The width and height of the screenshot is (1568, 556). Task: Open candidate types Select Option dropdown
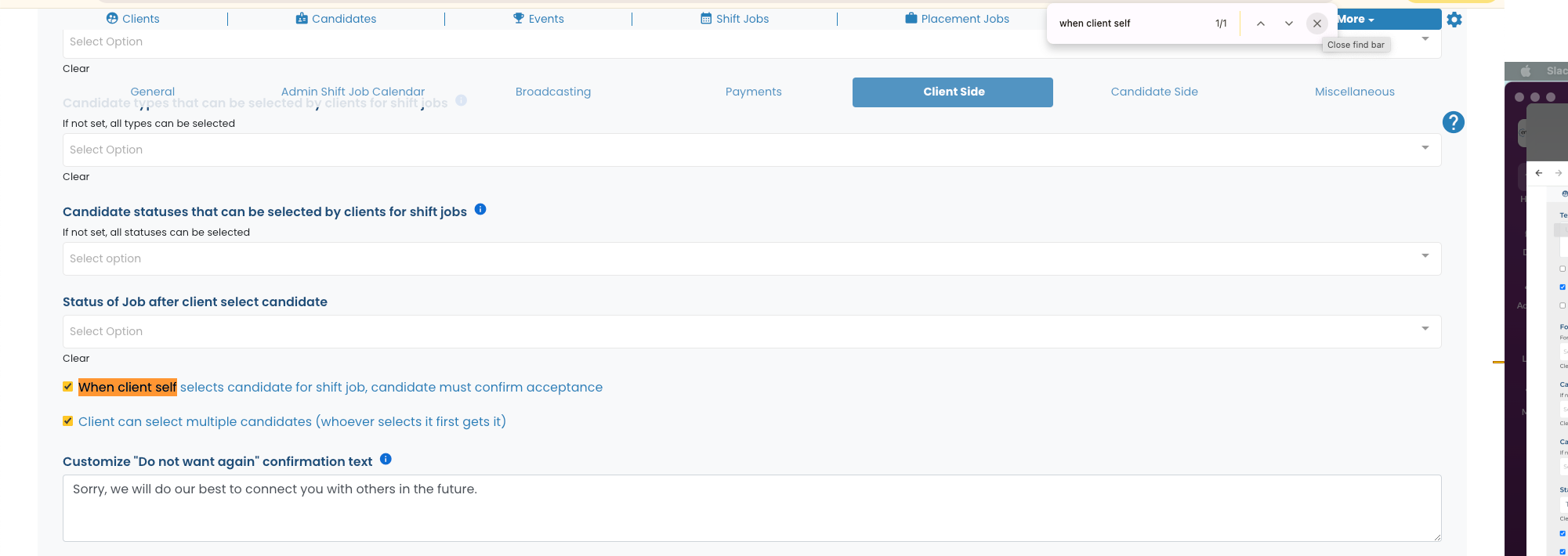[x=751, y=150]
